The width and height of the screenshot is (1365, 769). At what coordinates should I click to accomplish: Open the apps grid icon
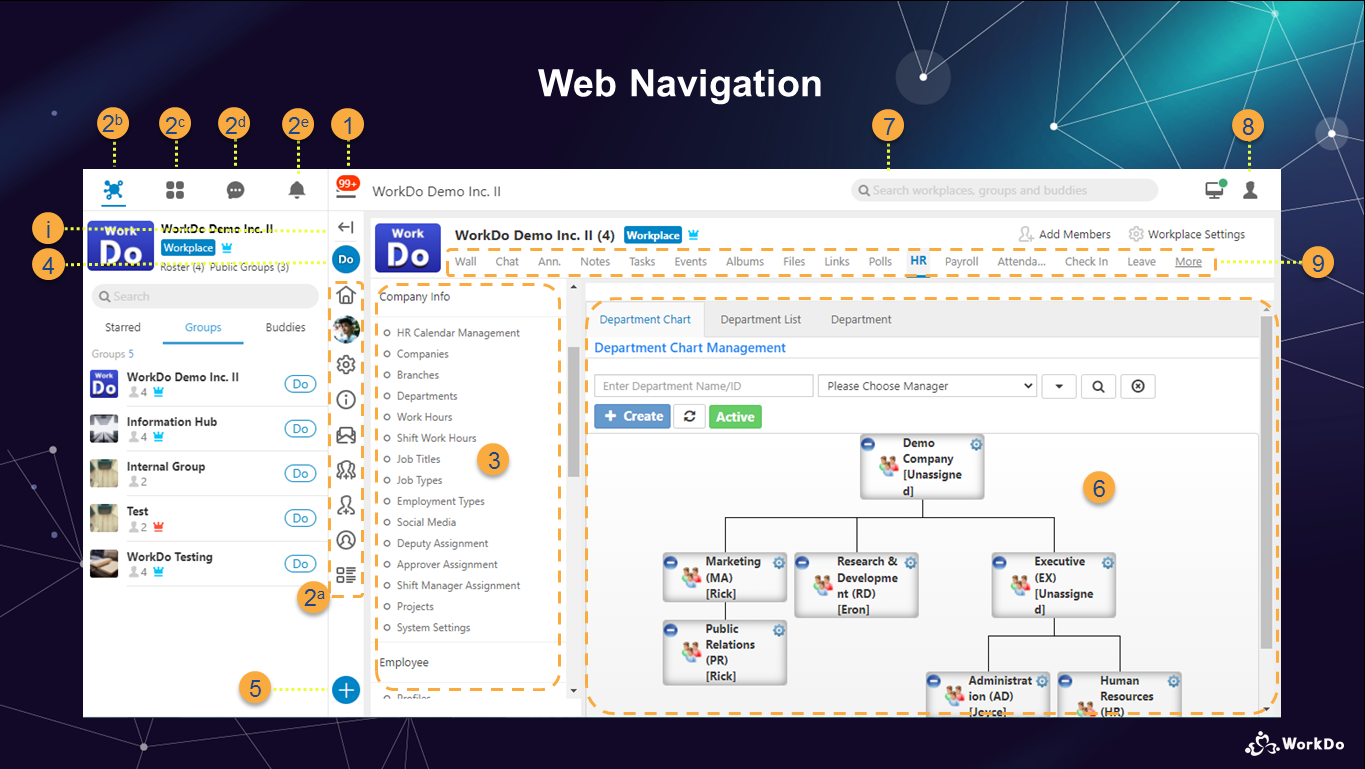pos(175,189)
